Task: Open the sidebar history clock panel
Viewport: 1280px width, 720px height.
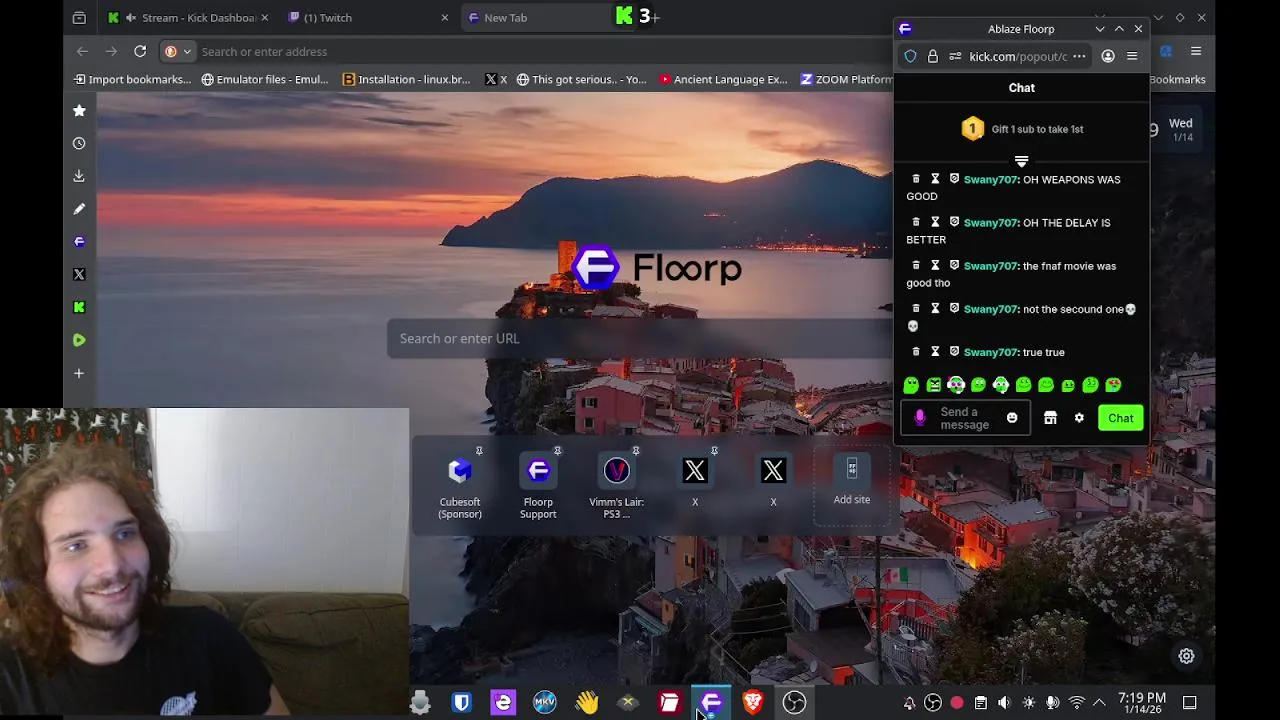Action: tap(79, 143)
